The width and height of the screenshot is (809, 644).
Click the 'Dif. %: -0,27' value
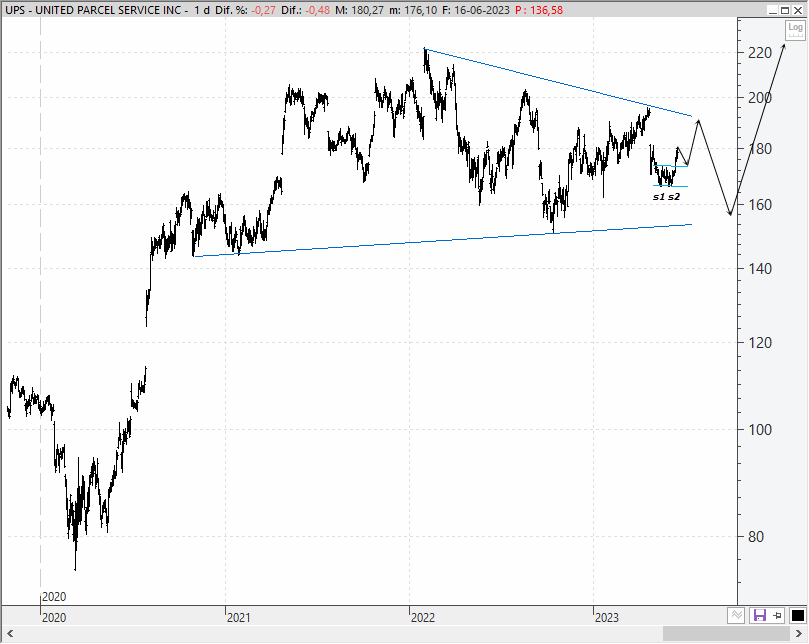(245, 10)
